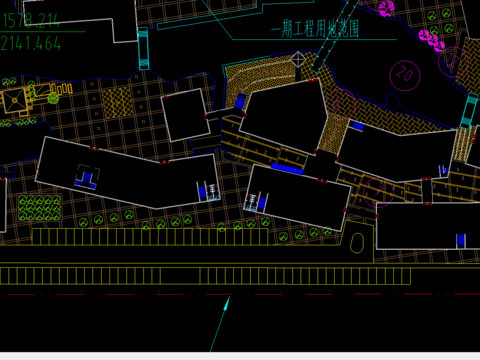Select the yellow oval island near the parking lot

(357, 242)
